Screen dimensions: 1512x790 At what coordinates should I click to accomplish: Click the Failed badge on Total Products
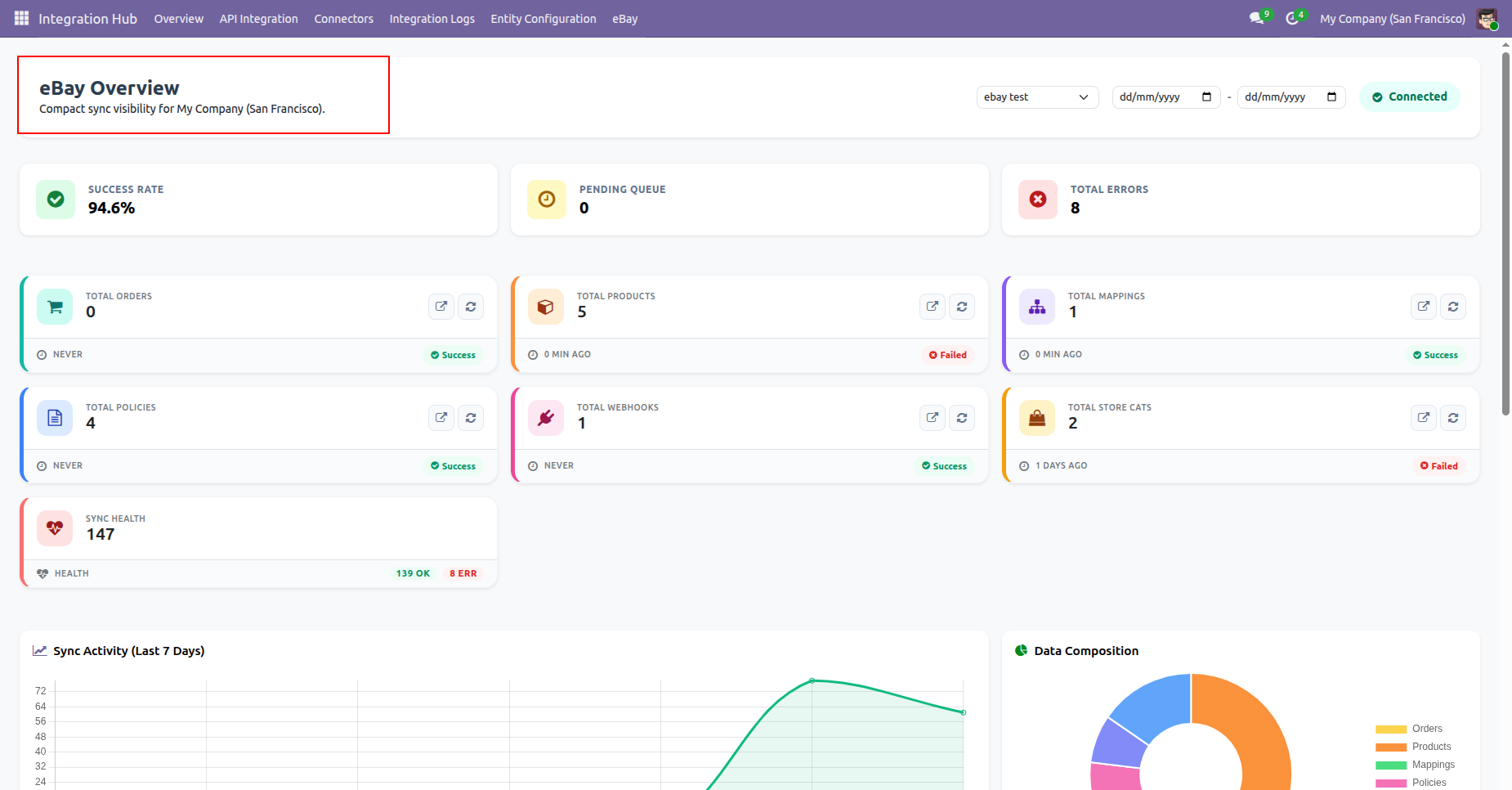(x=948, y=355)
